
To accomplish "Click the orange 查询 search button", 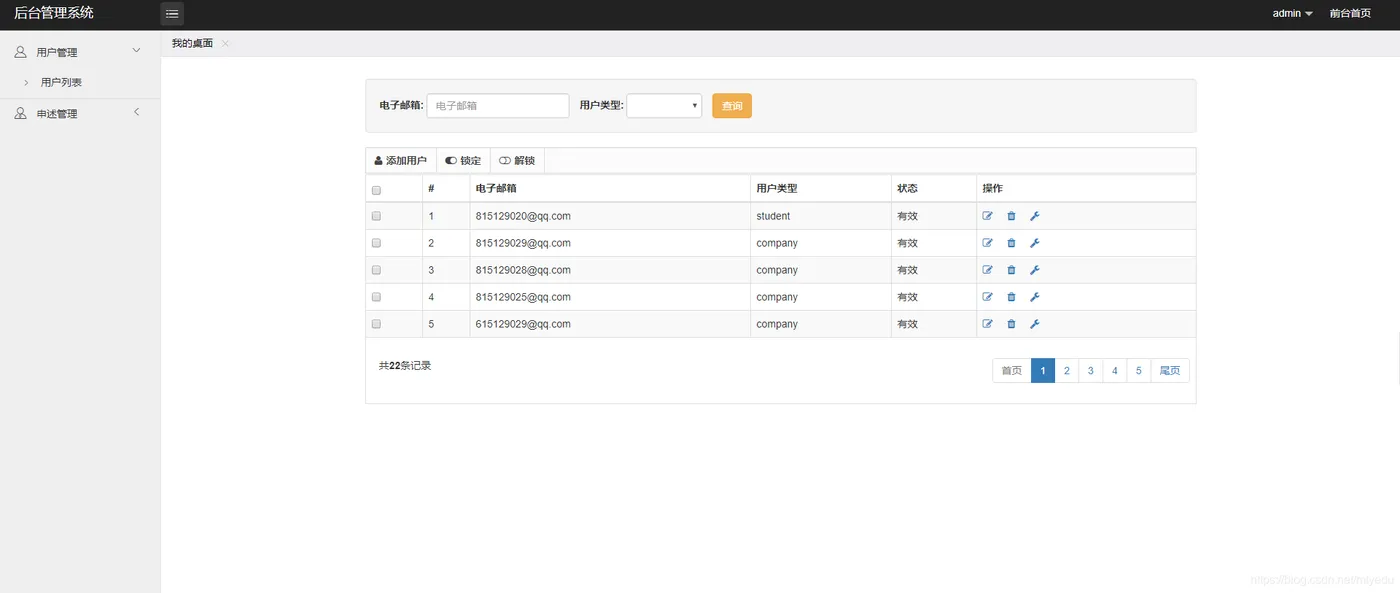I will (x=732, y=106).
